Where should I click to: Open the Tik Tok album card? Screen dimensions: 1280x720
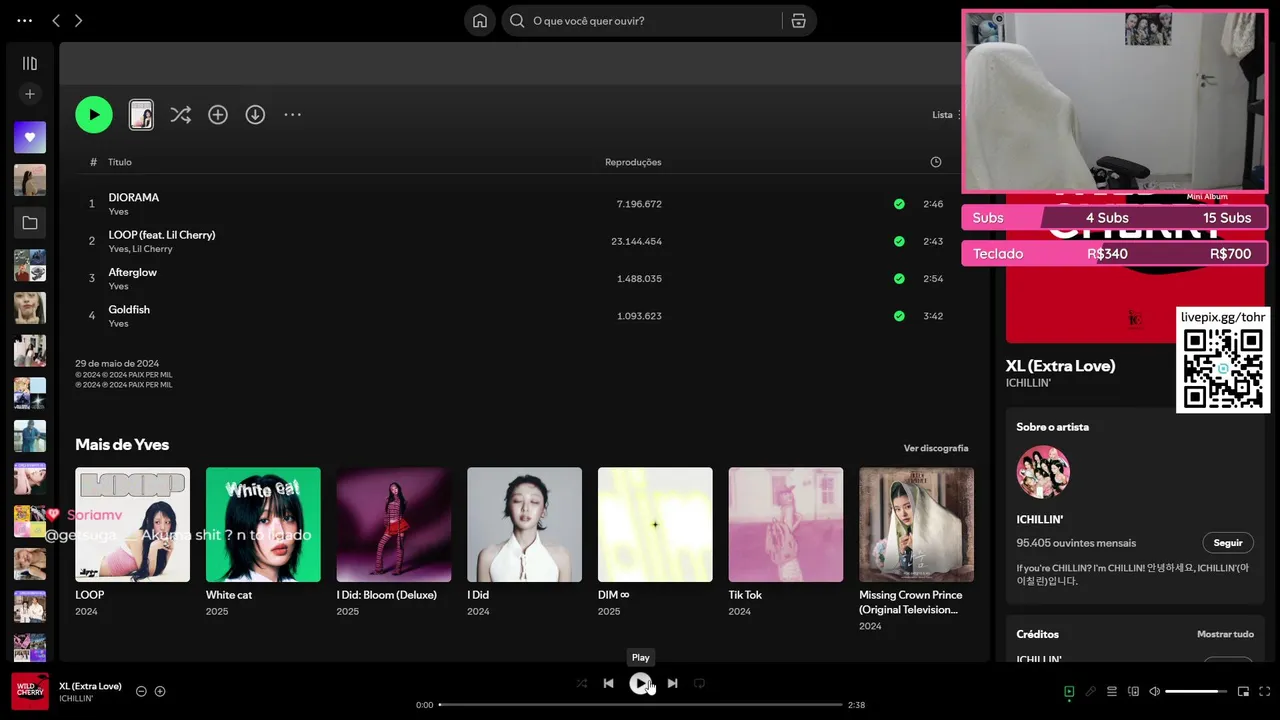click(x=786, y=544)
